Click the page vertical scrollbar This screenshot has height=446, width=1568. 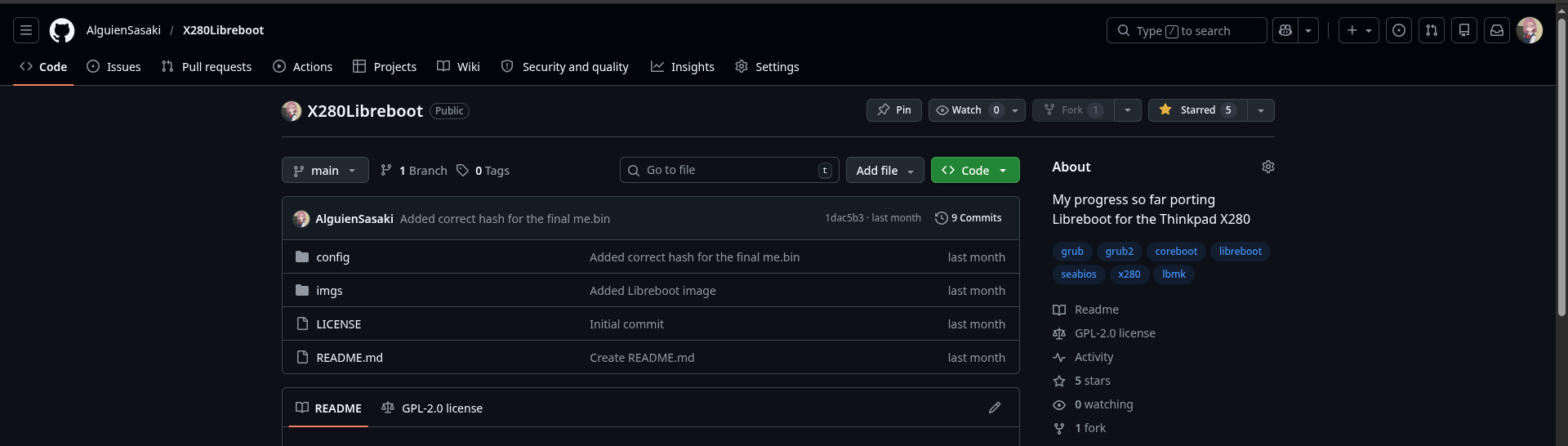[1561, 168]
